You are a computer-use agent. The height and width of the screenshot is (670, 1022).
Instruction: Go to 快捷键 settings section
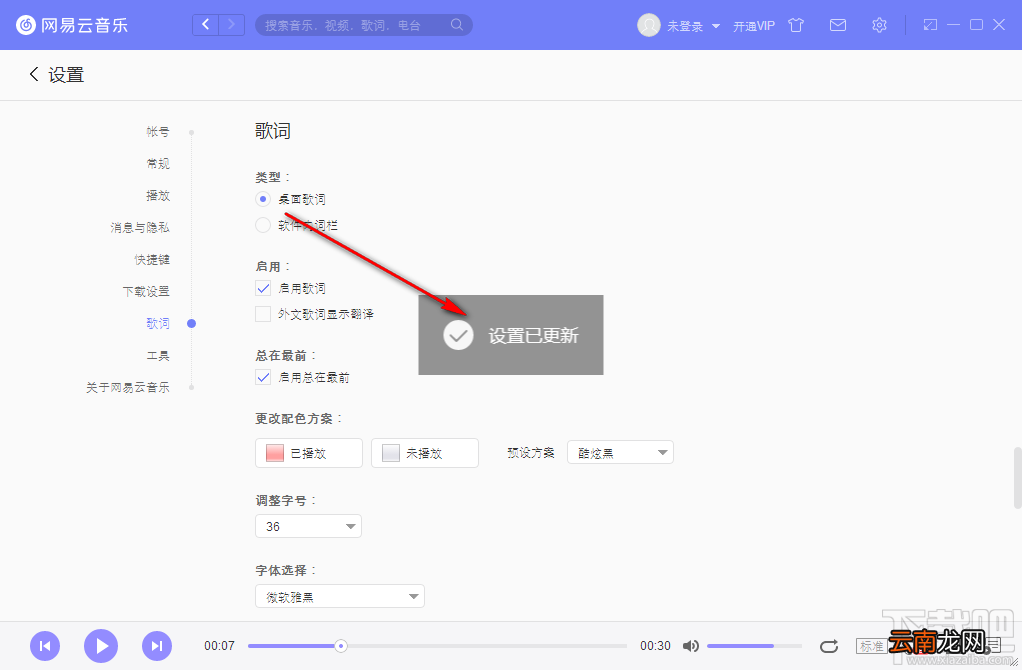[152, 259]
